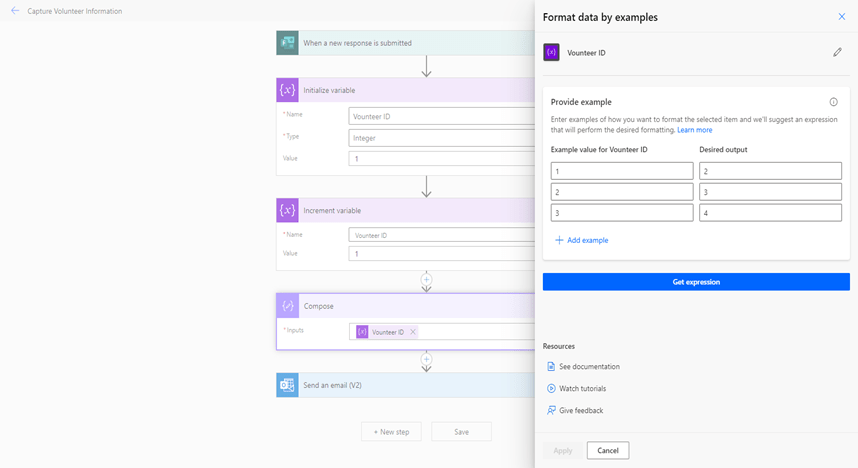The image size is (858, 468).
Task: Click the Forms icon on the trigger step
Action: coord(287,43)
